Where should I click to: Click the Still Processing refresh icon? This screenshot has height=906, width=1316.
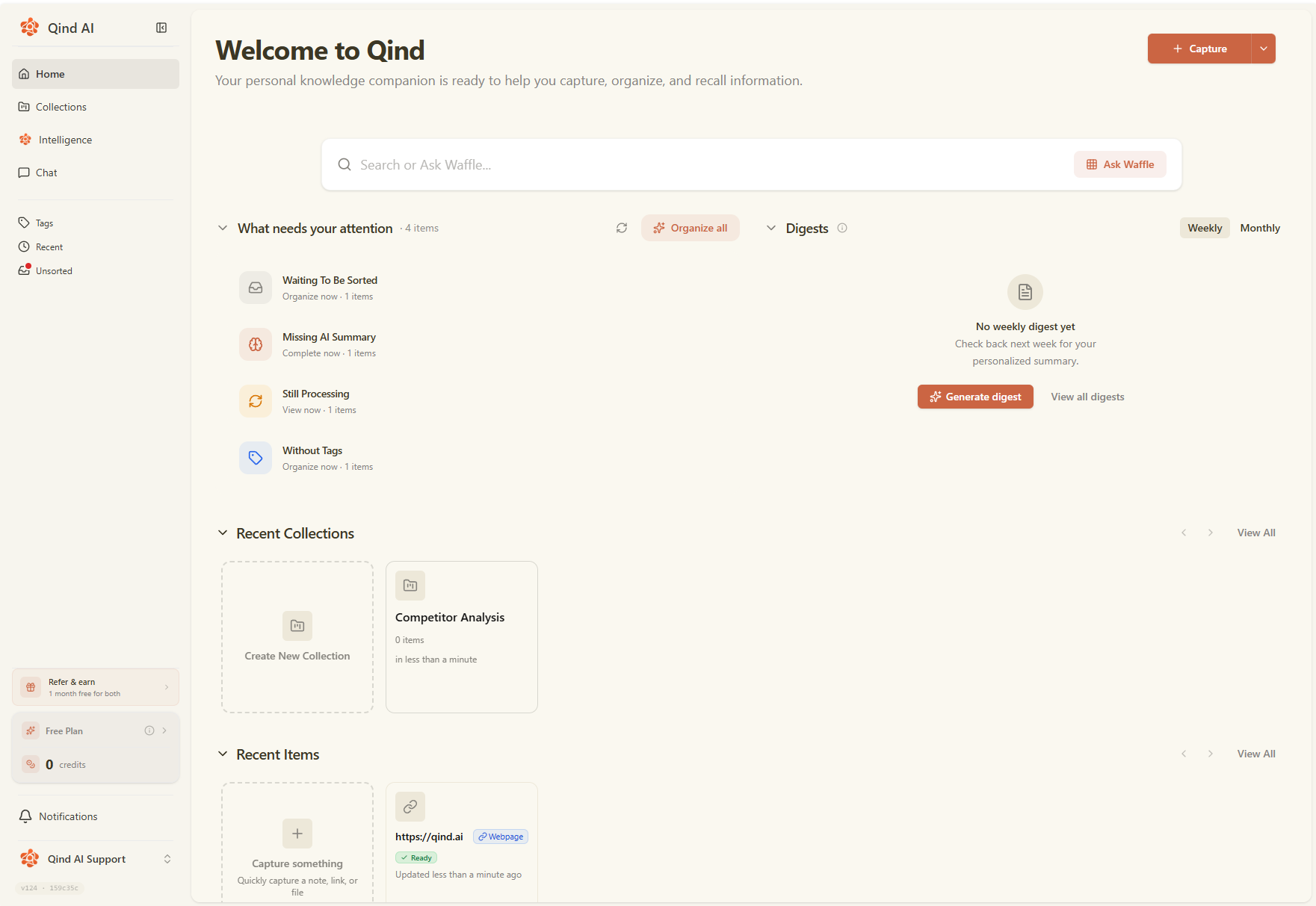[256, 401]
